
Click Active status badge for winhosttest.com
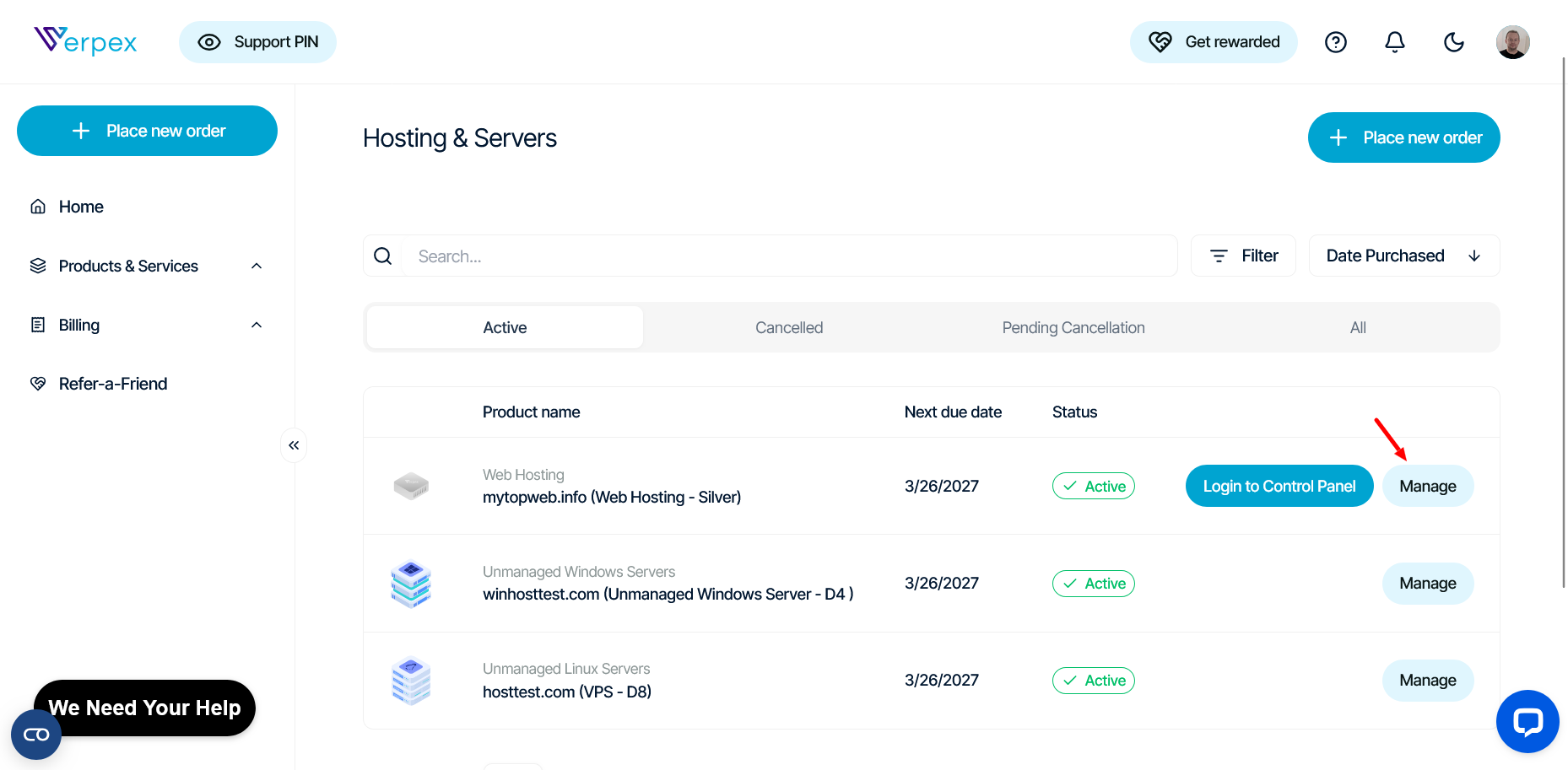(x=1094, y=583)
